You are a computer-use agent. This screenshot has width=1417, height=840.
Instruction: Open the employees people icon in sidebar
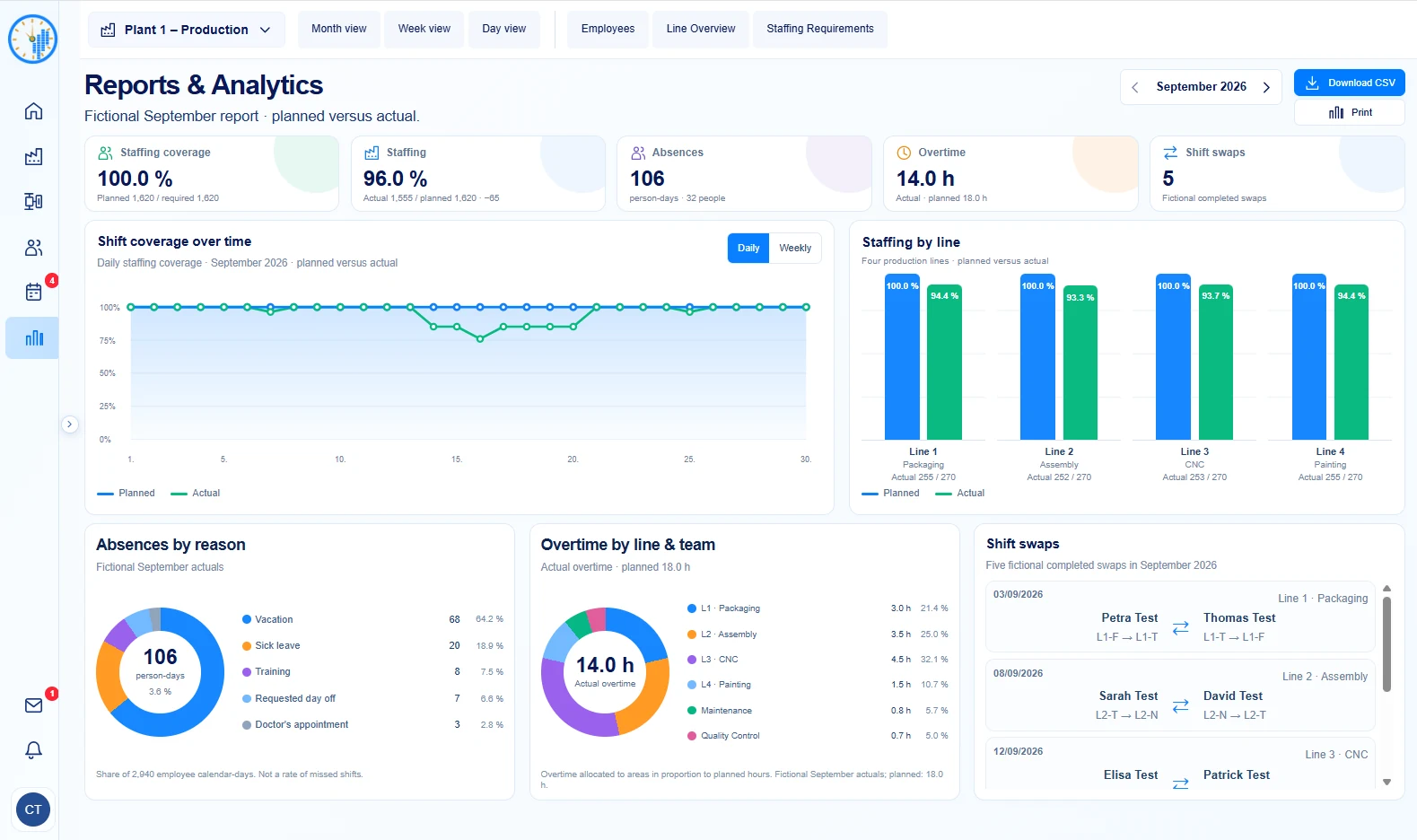coord(33,248)
